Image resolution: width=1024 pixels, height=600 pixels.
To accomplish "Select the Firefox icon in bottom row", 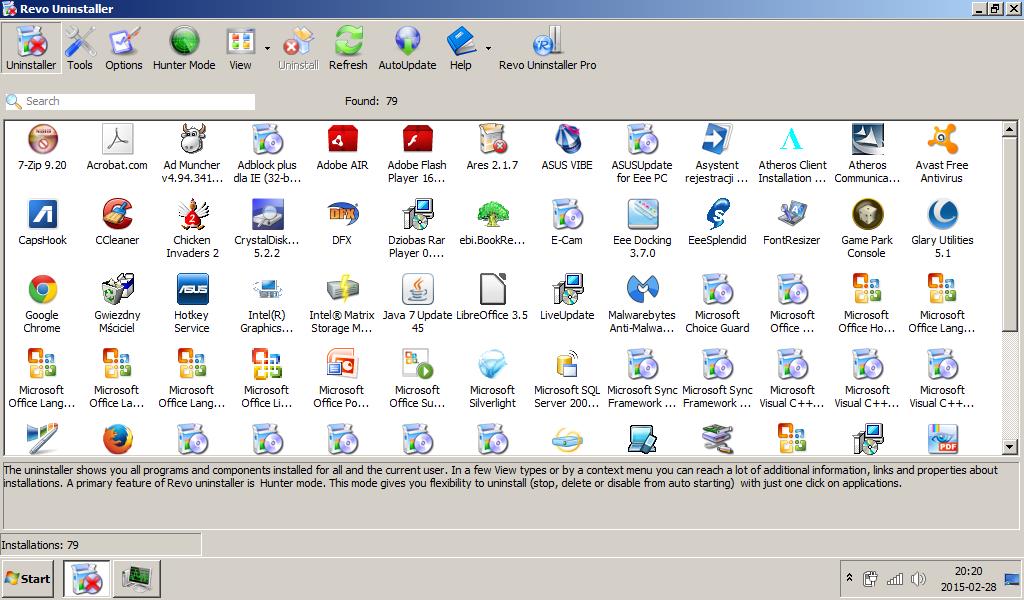I will click(118, 439).
